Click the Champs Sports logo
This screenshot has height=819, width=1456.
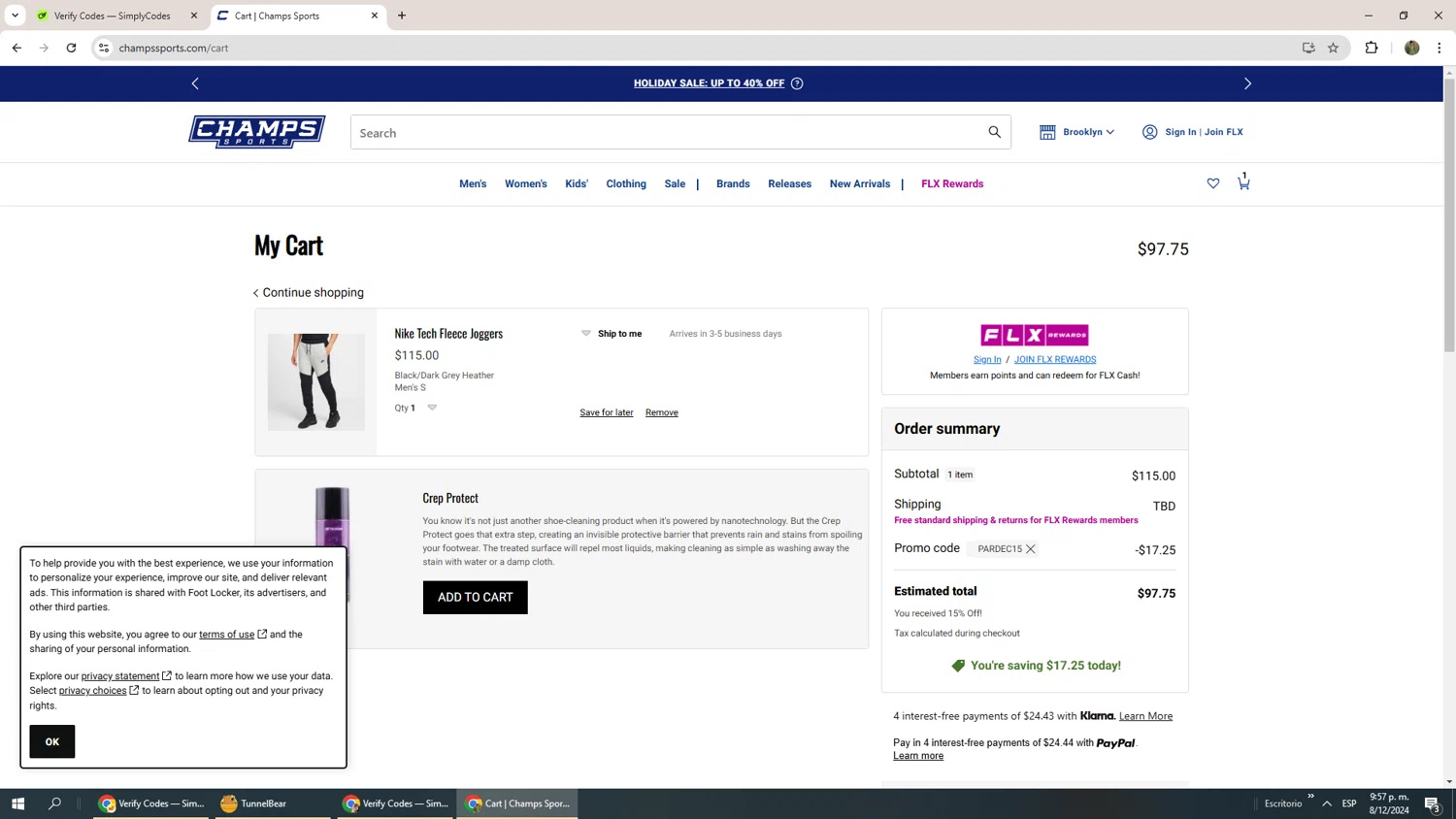pos(257,132)
